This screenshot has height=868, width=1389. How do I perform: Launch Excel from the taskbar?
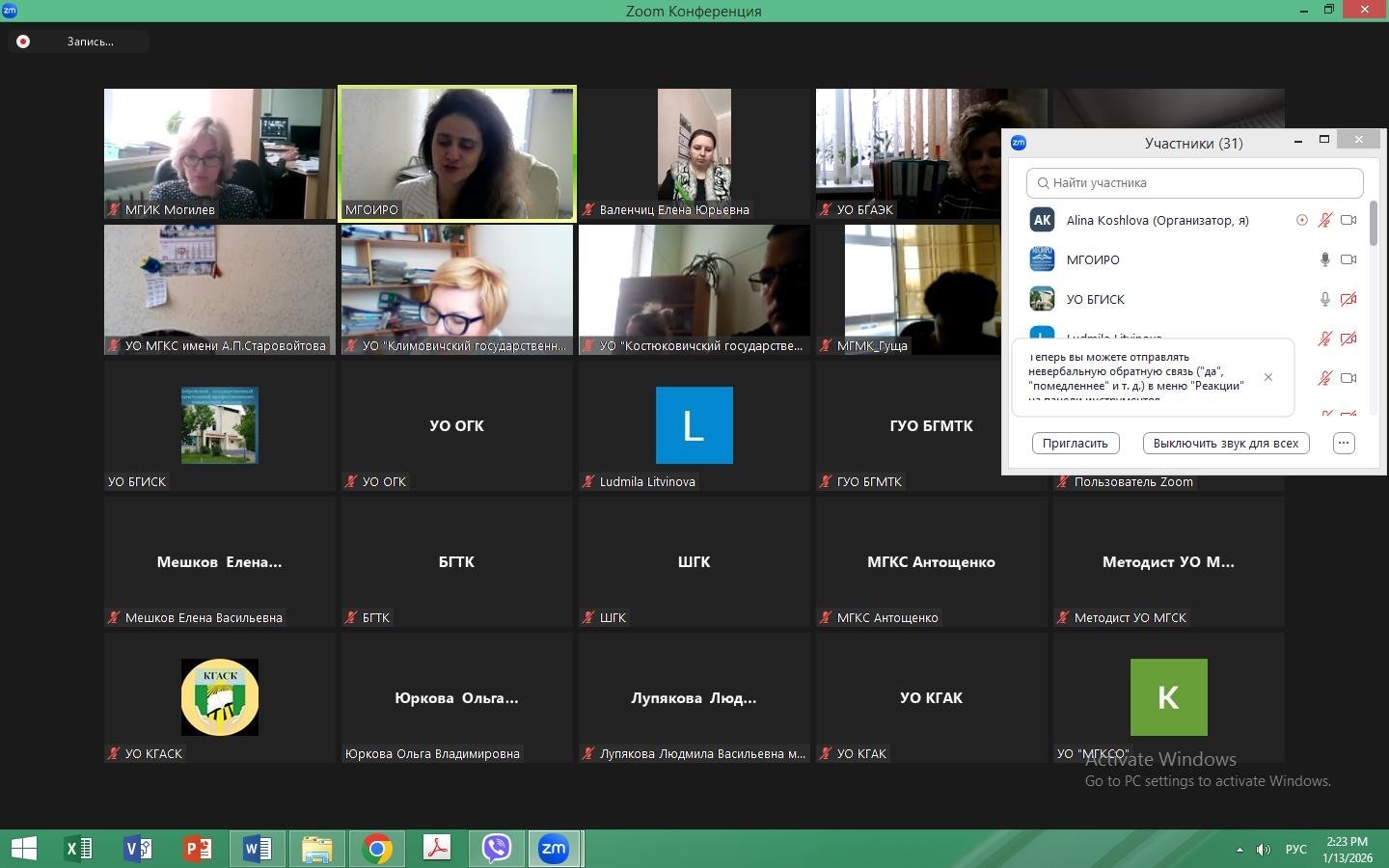[x=78, y=849]
